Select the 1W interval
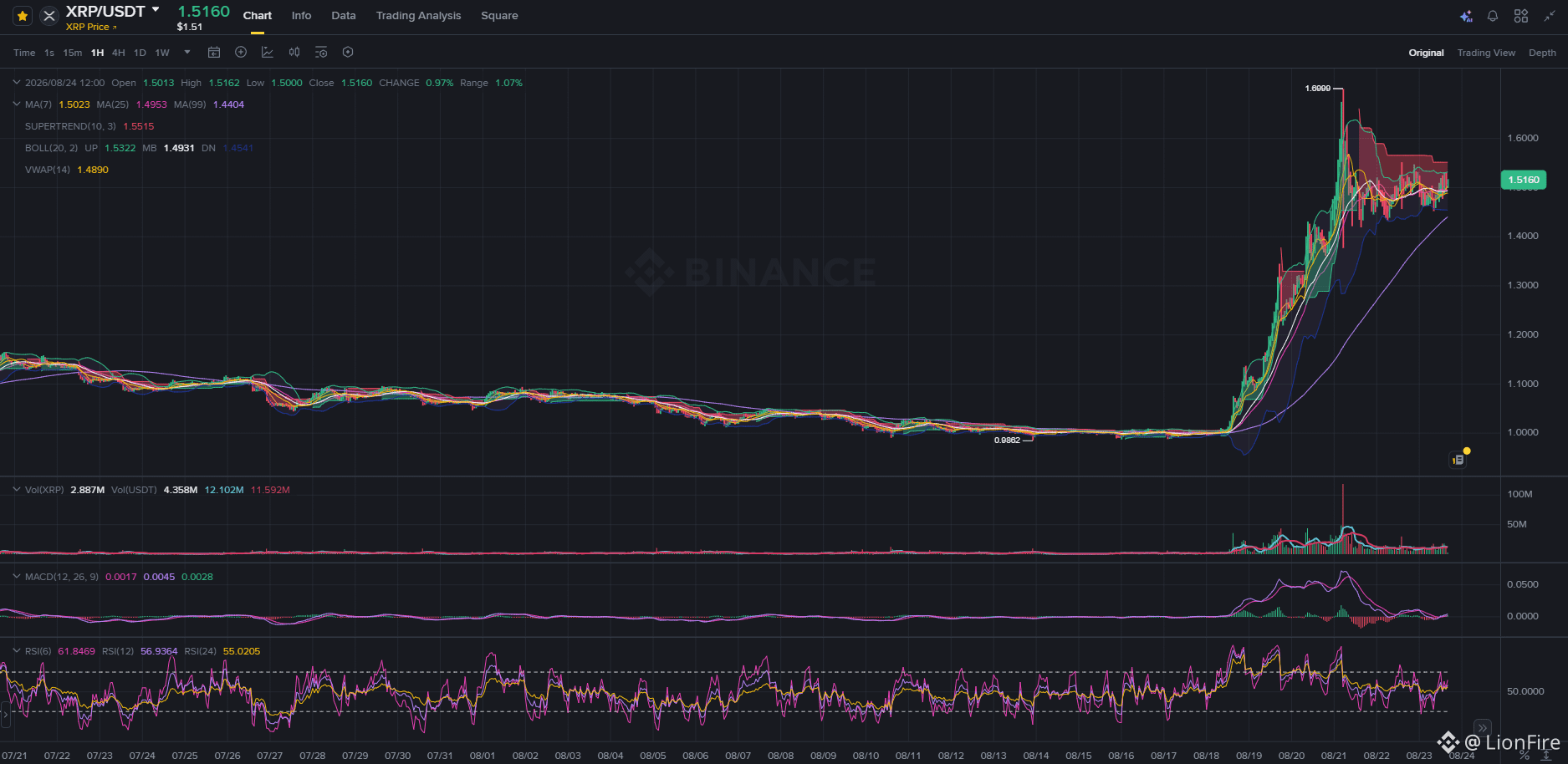 [162, 53]
